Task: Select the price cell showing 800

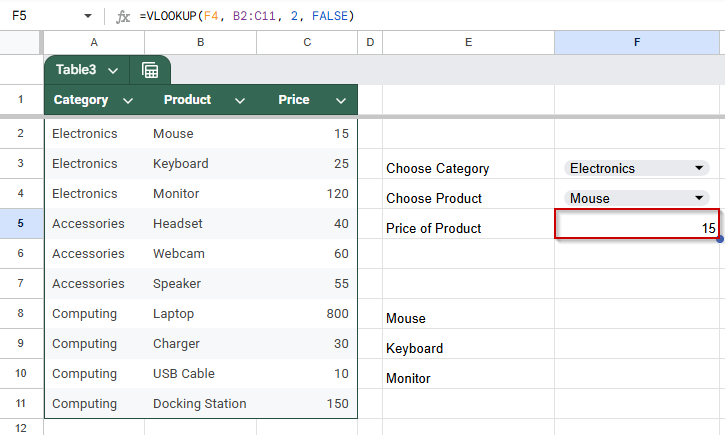Action: [x=307, y=314]
